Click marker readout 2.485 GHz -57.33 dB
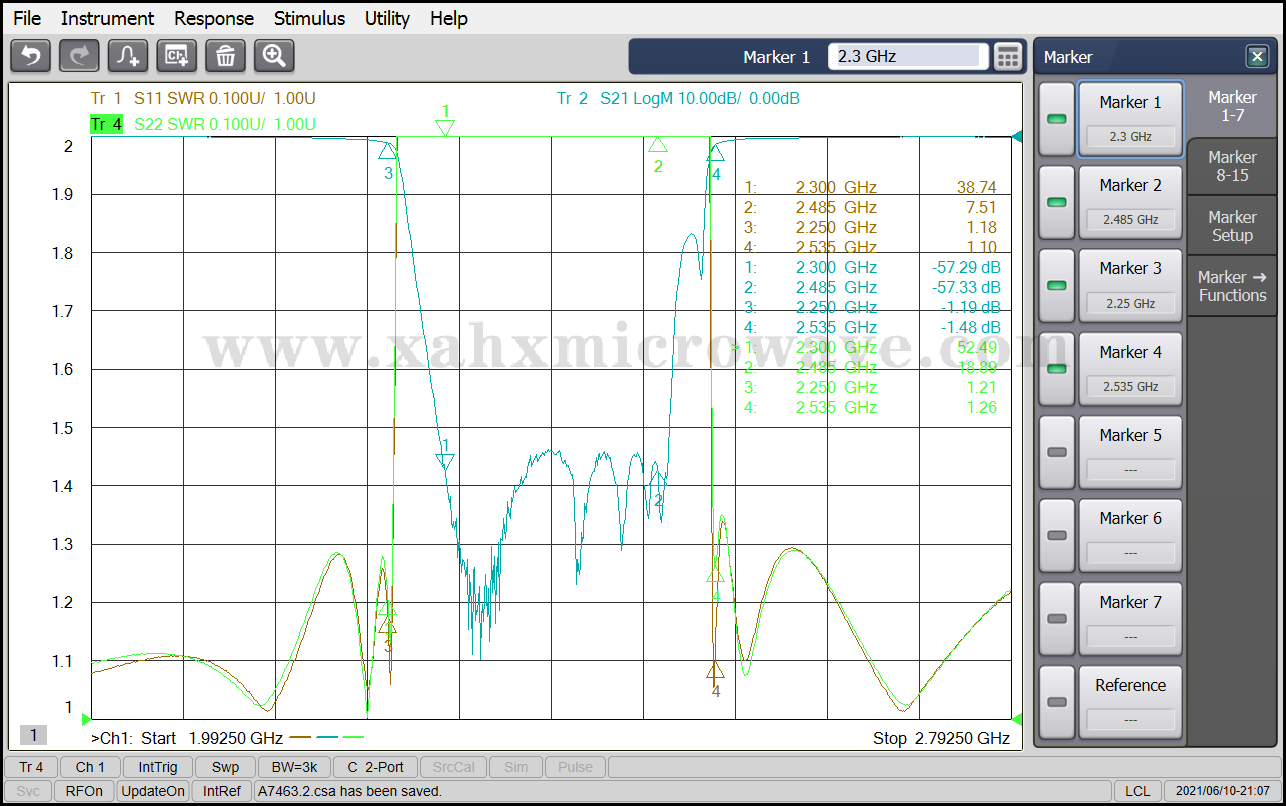This screenshot has height=806, width=1286. [x=873, y=287]
